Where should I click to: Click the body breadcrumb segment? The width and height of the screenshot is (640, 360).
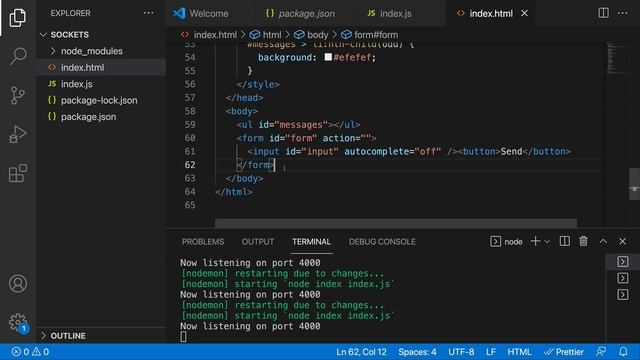pos(311,35)
